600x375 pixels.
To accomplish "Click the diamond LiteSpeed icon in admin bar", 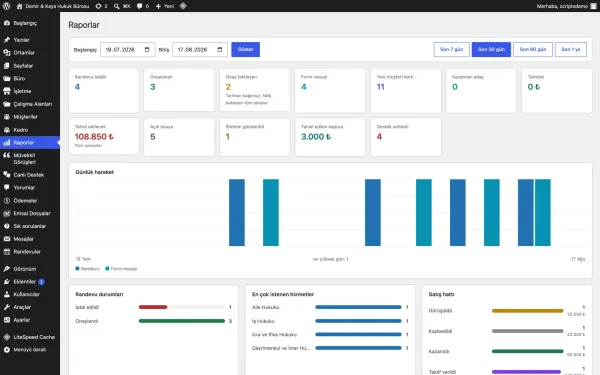I will 183,6.
